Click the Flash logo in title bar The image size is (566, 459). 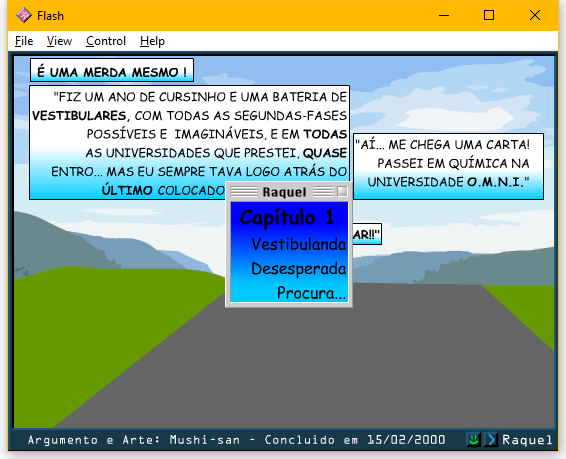(x=24, y=16)
